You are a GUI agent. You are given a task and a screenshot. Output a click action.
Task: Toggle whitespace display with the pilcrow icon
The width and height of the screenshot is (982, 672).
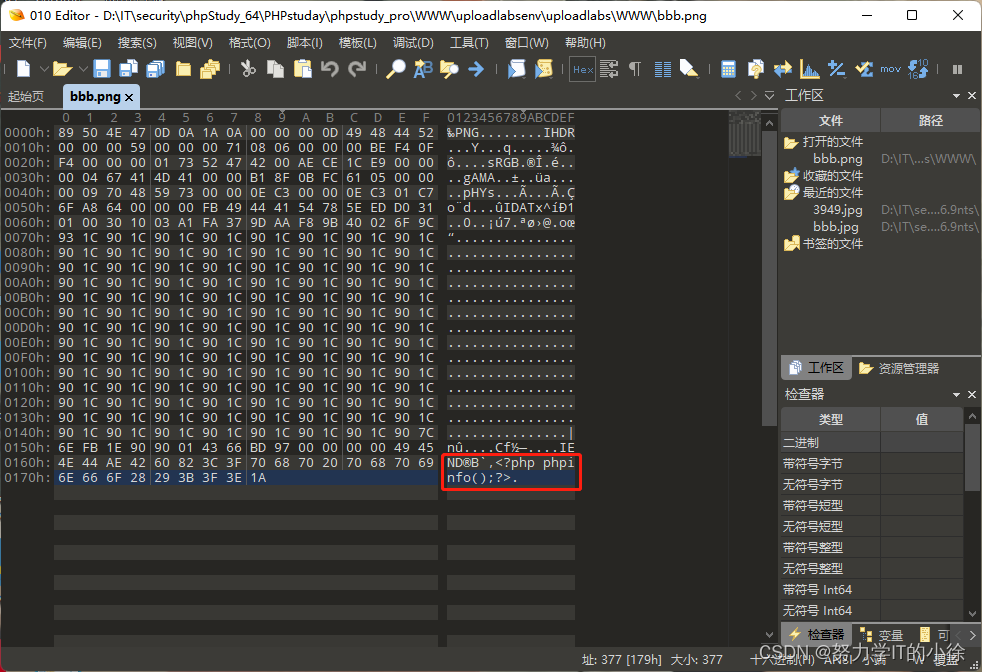click(635, 68)
